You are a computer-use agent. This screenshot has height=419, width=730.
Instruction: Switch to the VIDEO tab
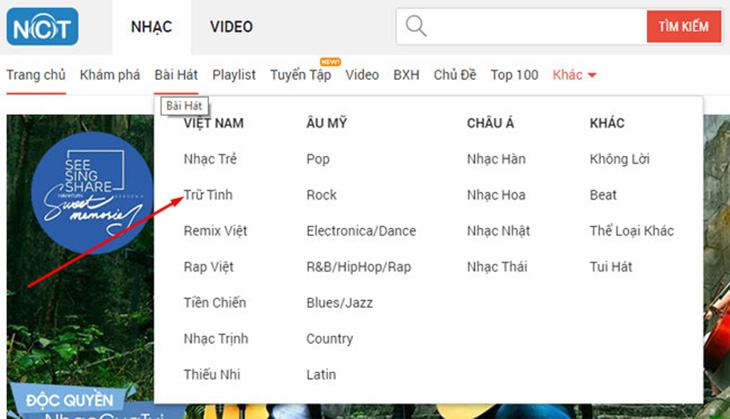tap(231, 27)
